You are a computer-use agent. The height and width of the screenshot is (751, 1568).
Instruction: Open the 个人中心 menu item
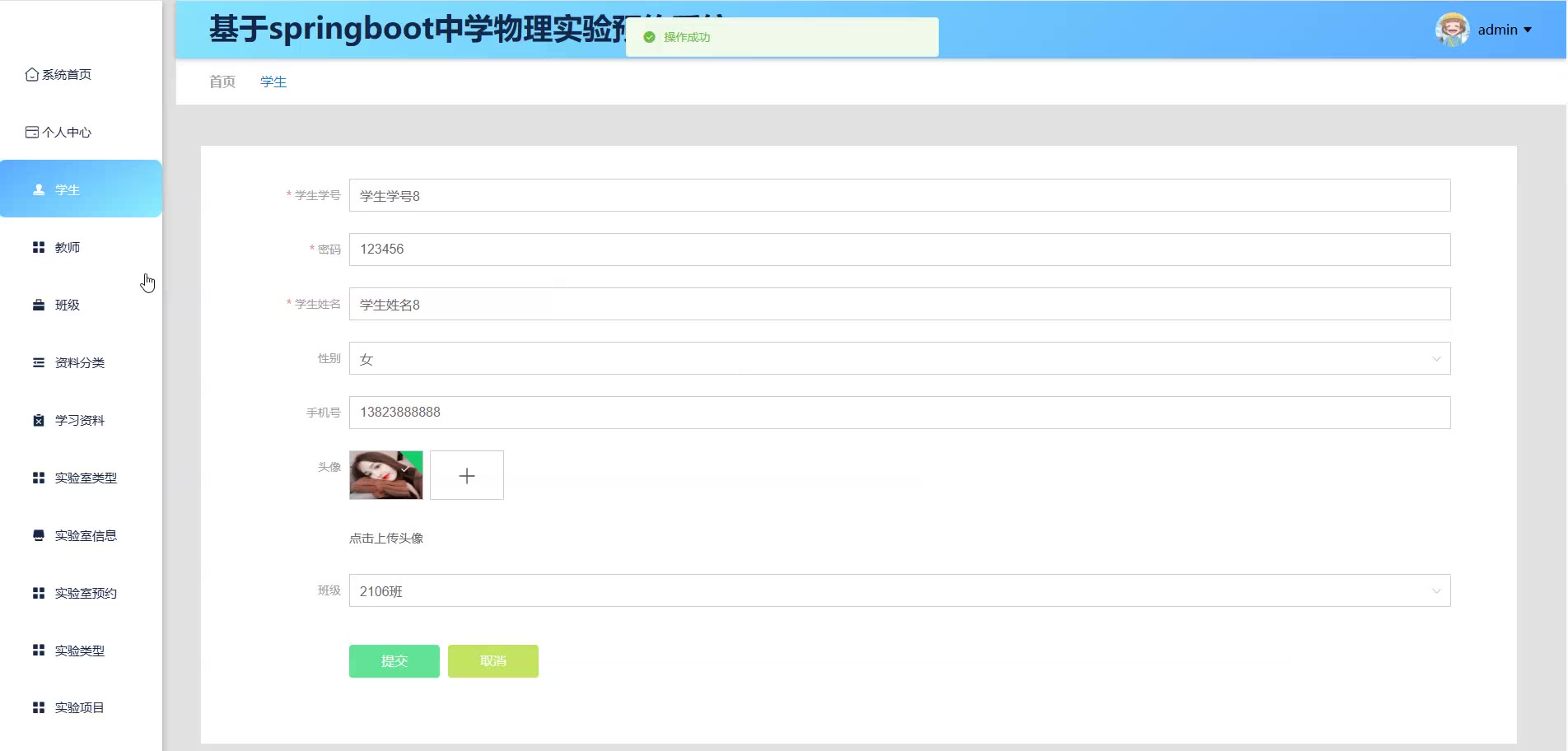(x=81, y=133)
